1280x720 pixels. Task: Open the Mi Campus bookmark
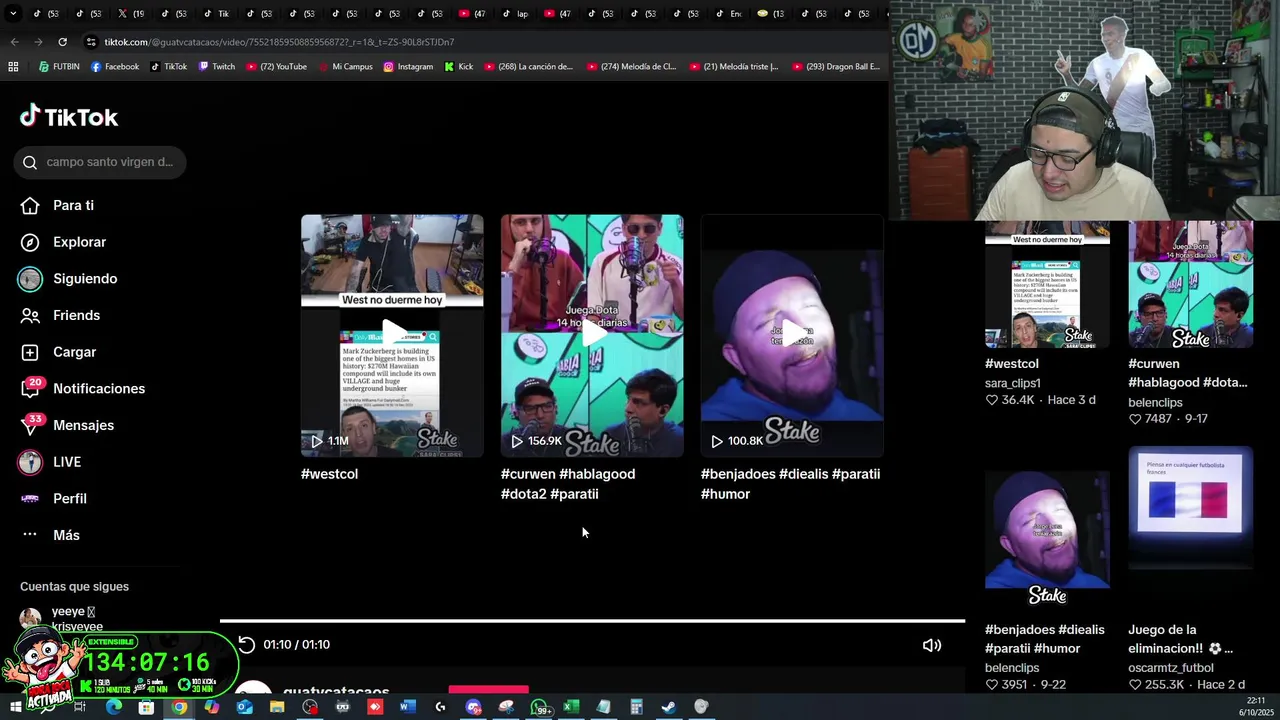point(345,67)
